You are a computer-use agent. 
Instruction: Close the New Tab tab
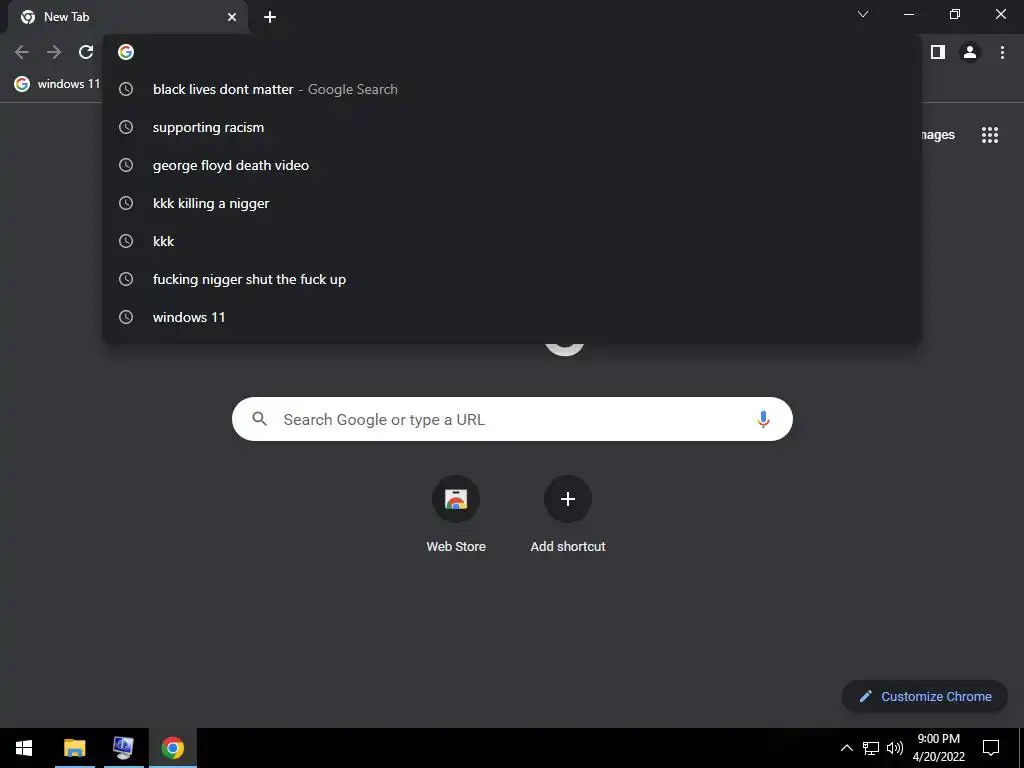[x=232, y=17]
